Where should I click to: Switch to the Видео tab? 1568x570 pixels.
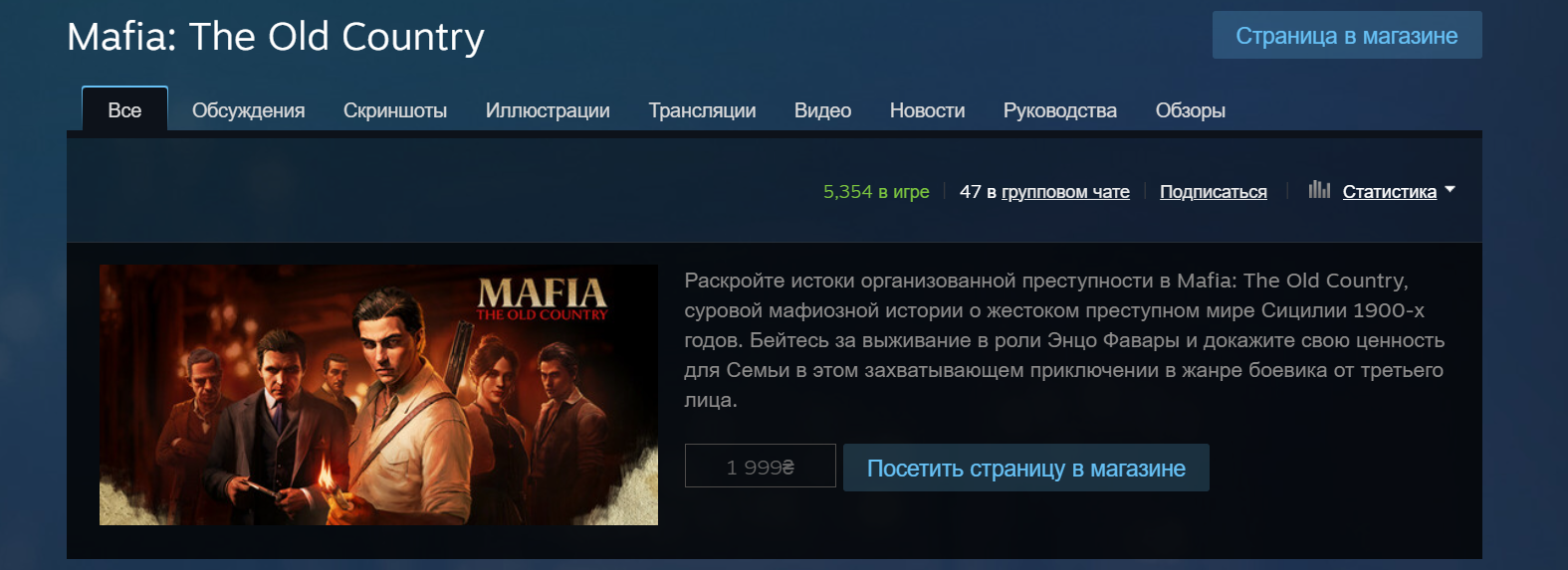point(822,110)
